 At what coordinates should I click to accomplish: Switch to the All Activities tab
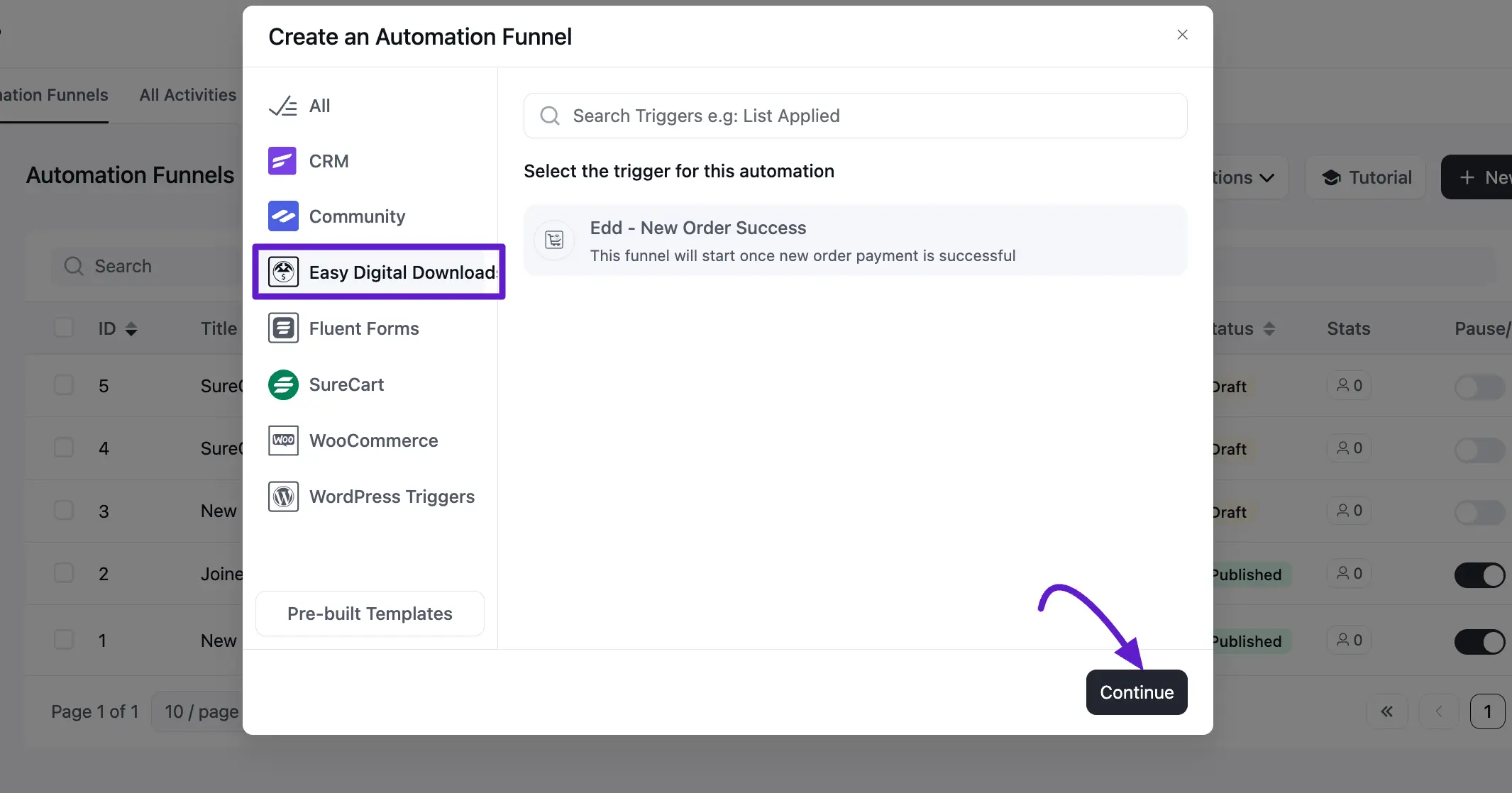188,95
